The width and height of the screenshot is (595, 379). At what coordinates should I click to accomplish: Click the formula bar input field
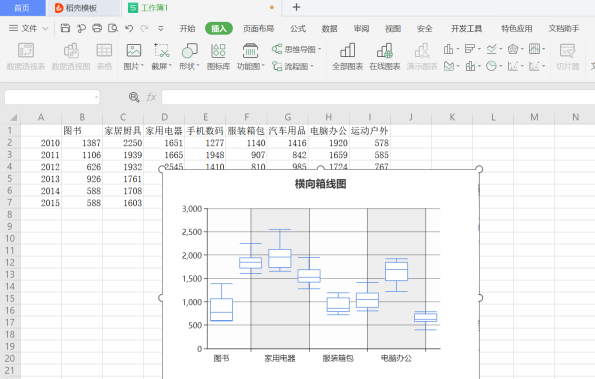[x=378, y=97]
